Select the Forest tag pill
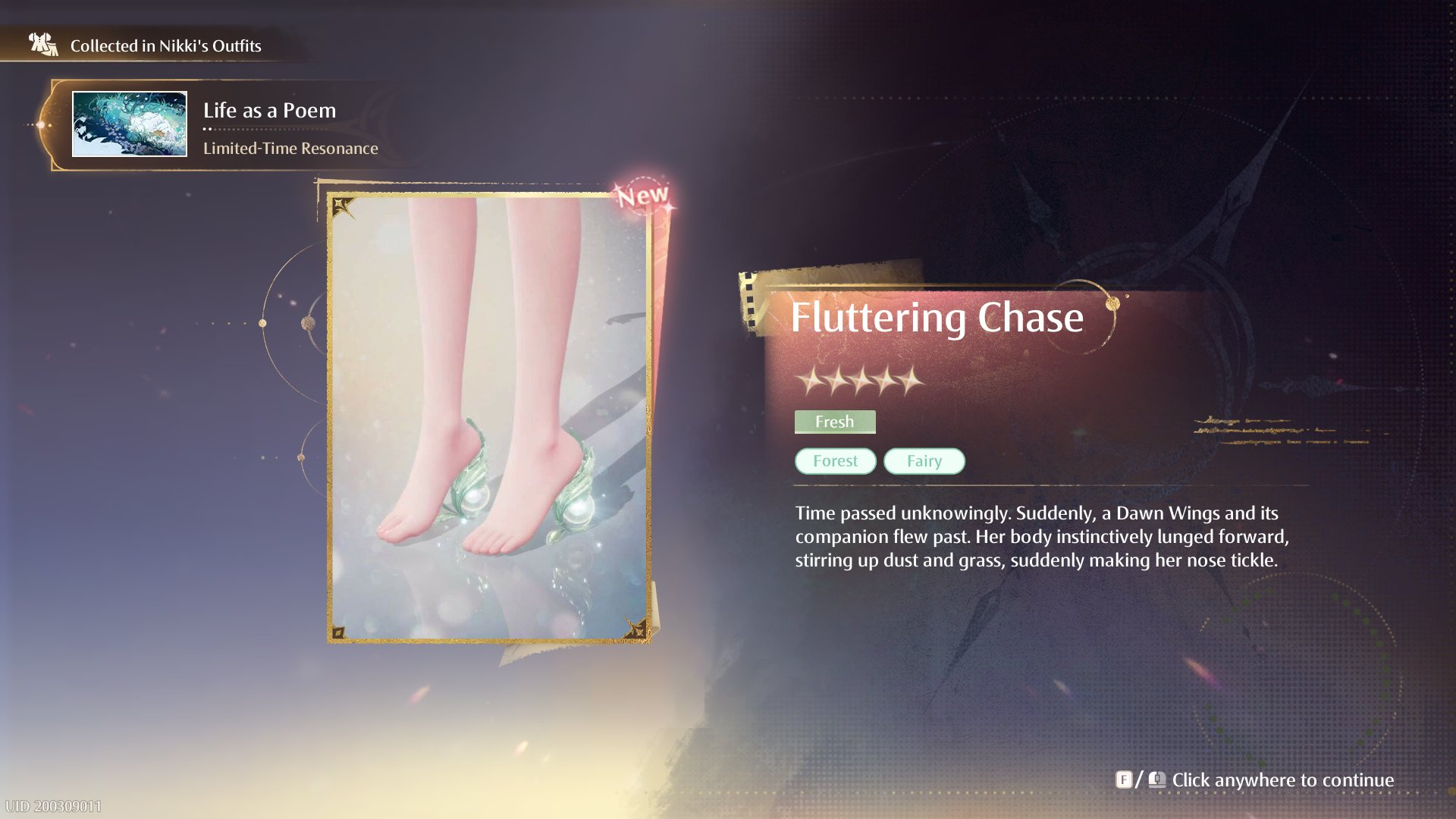The width and height of the screenshot is (1456, 819). (836, 461)
